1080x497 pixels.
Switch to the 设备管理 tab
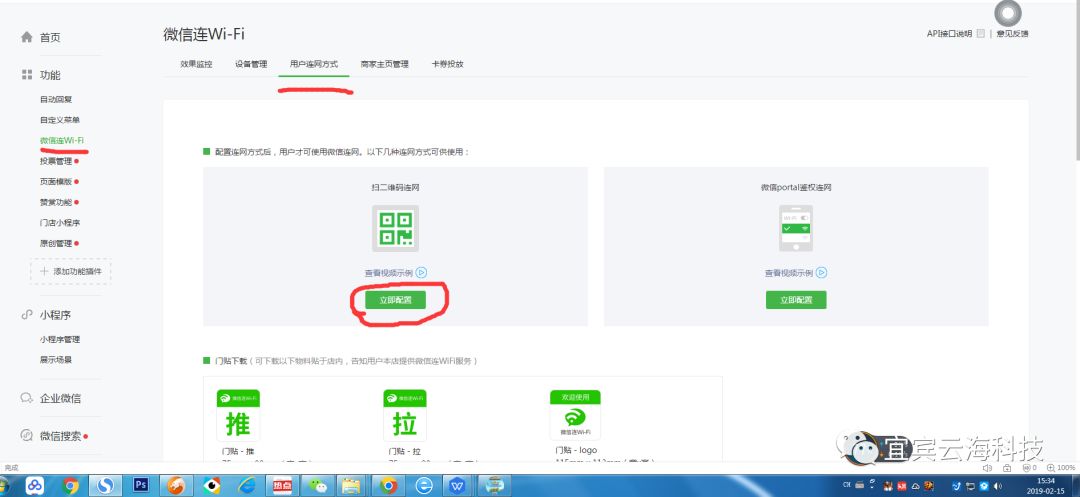(x=251, y=64)
